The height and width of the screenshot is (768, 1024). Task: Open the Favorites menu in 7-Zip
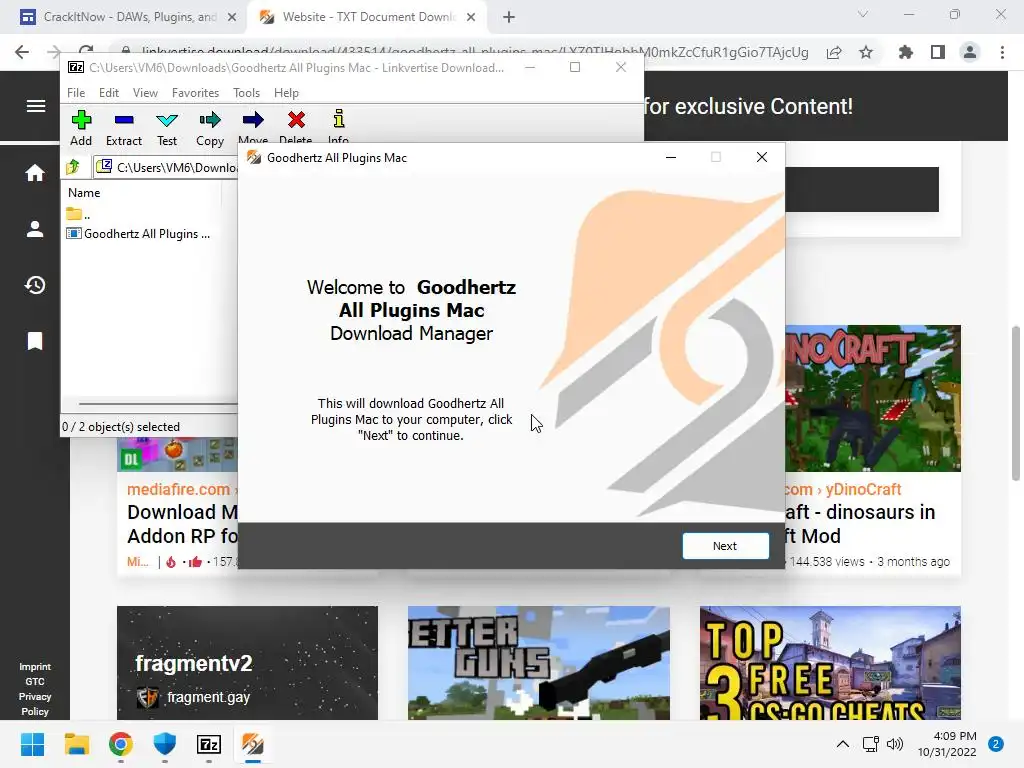point(195,93)
